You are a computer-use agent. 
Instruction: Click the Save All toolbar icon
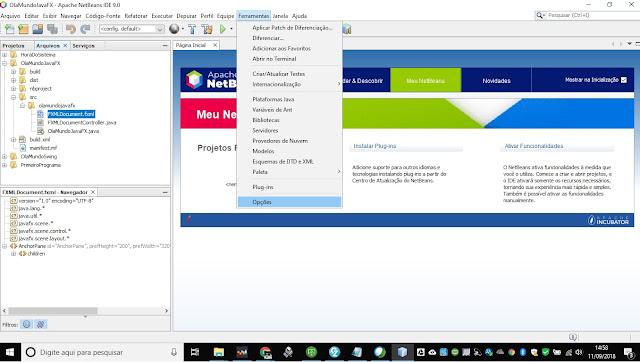52,29
